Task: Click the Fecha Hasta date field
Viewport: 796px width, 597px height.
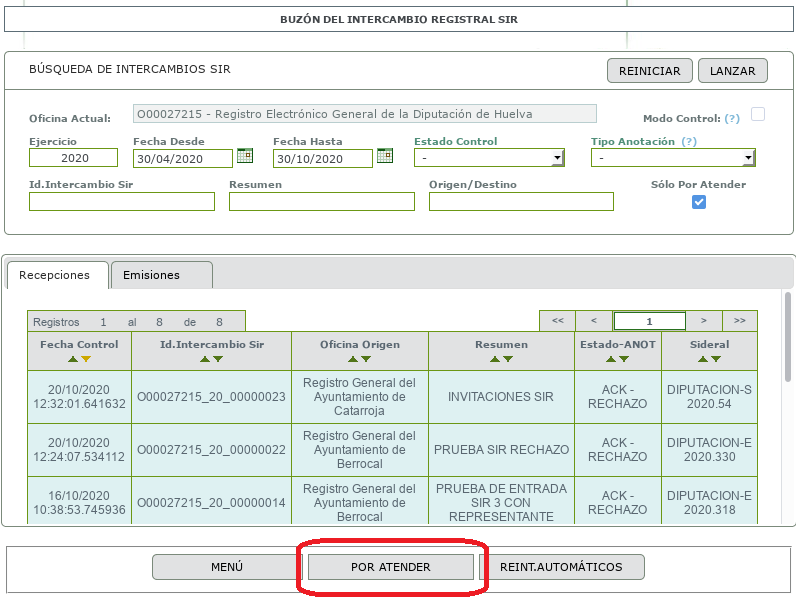Action: point(323,158)
